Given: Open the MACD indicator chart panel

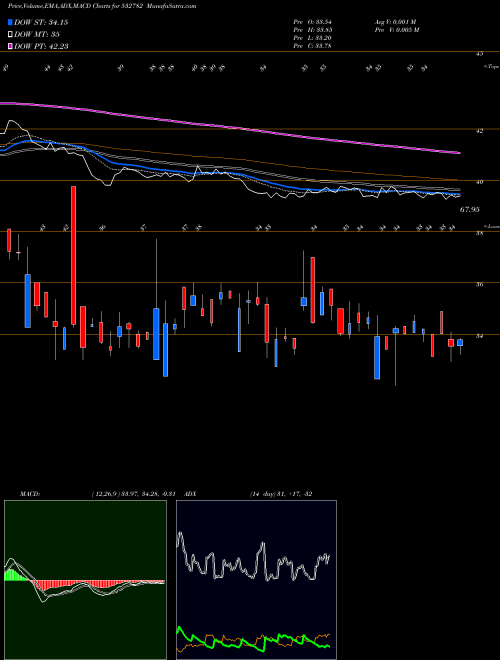Looking at the screenshot, I should click(85, 580).
